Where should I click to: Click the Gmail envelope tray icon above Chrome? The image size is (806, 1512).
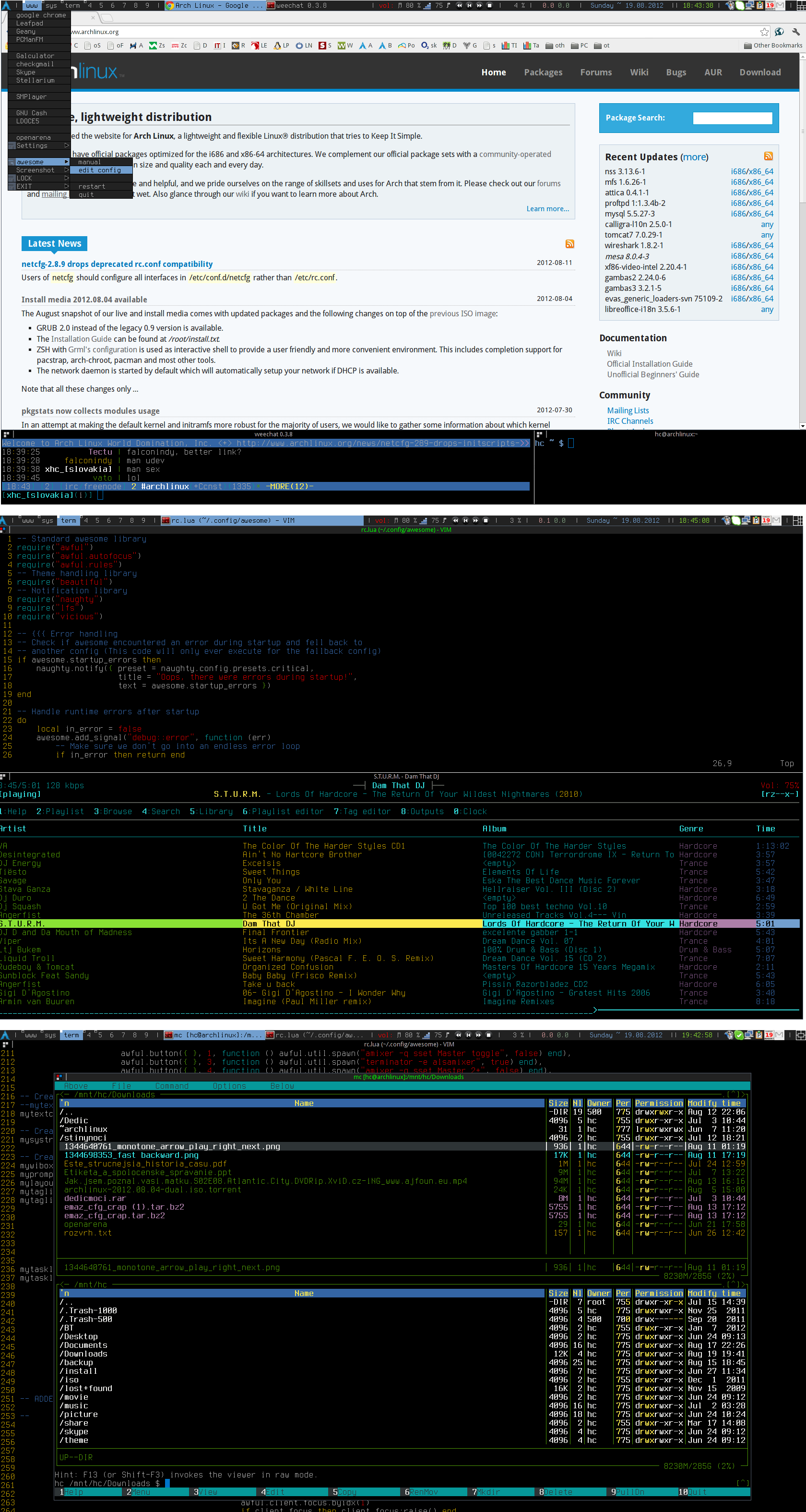coord(779,5)
